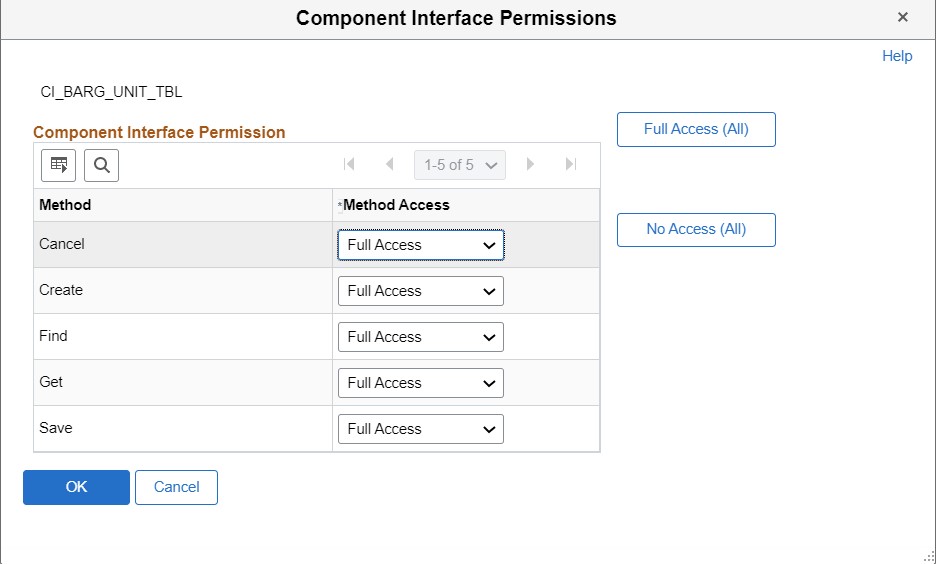Image resolution: width=936 pixels, height=564 pixels.
Task: Expand Method Access dropdown for Create
Action: 421,291
